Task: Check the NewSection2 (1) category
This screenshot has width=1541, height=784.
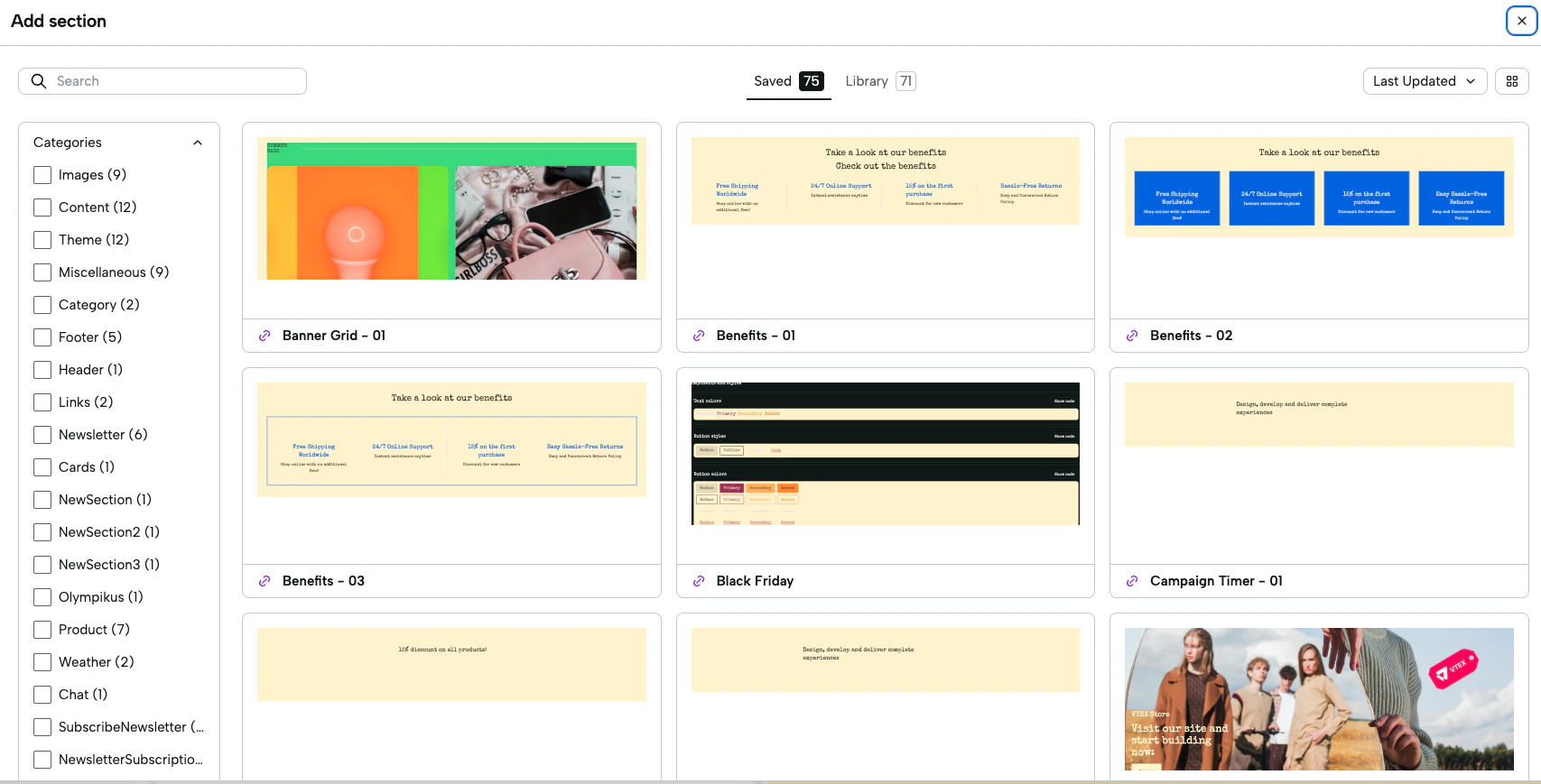Action: [x=42, y=532]
